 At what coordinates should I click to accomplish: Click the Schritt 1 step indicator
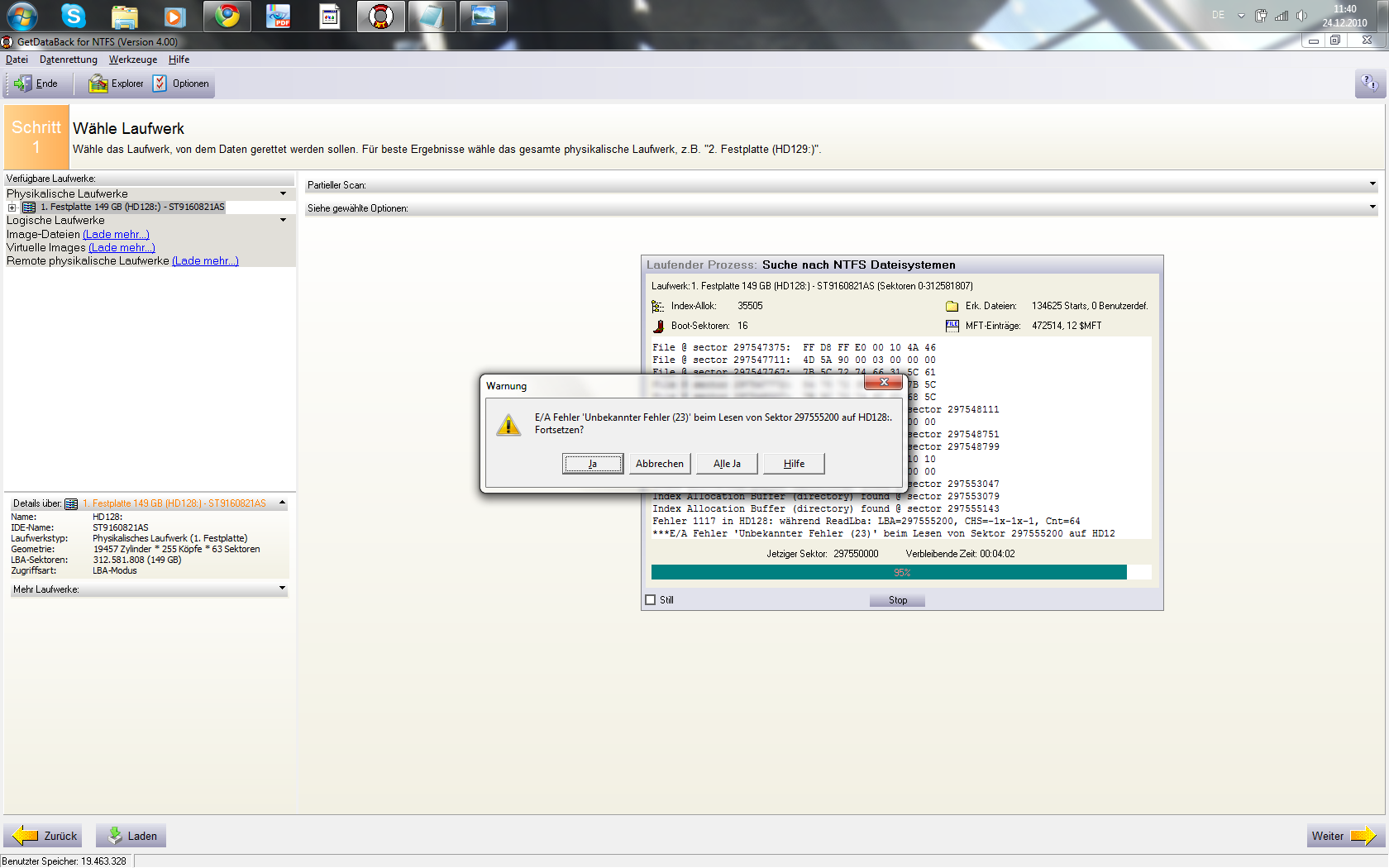click(x=36, y=137)
